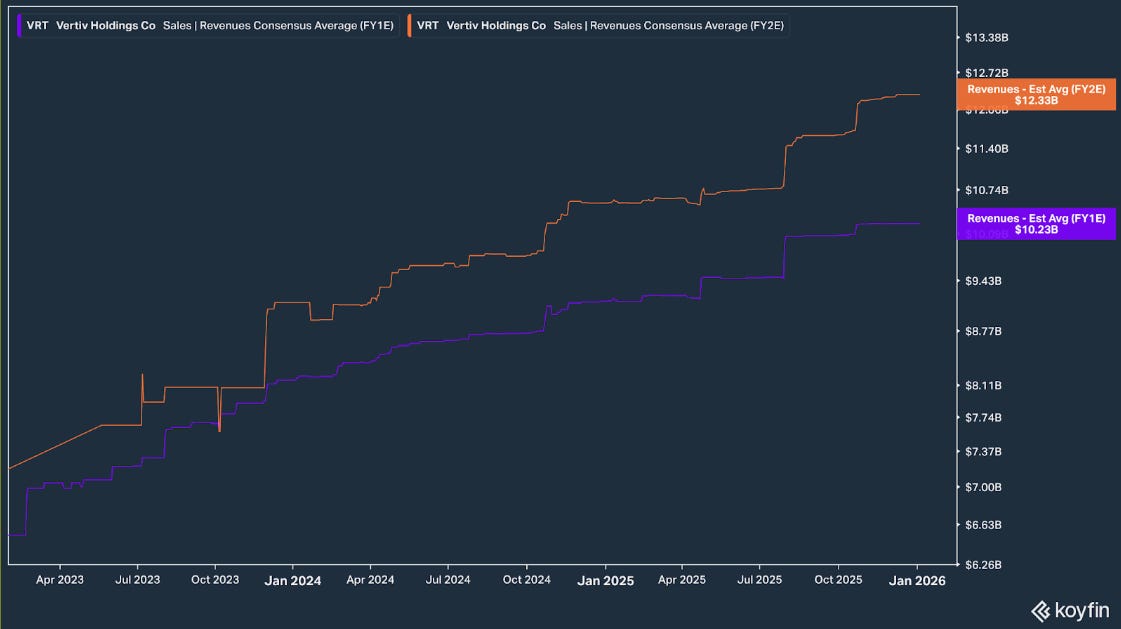Click the Jan 2025 x-axis label
The height and width of the screenshot is (629, 1121).
606,580
